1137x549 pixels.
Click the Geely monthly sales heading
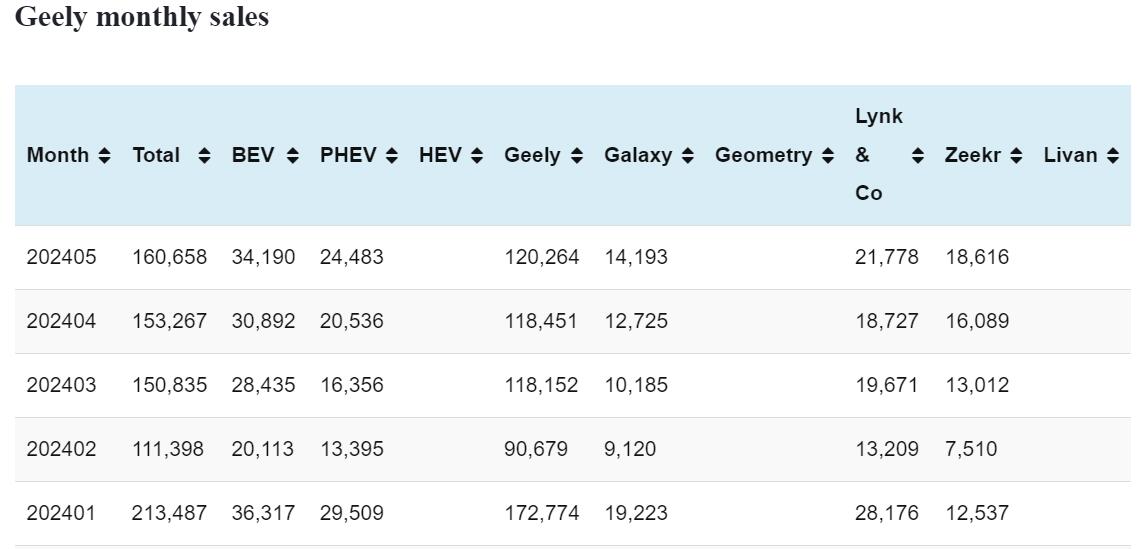pyautogui.click(x=142, y=17)
